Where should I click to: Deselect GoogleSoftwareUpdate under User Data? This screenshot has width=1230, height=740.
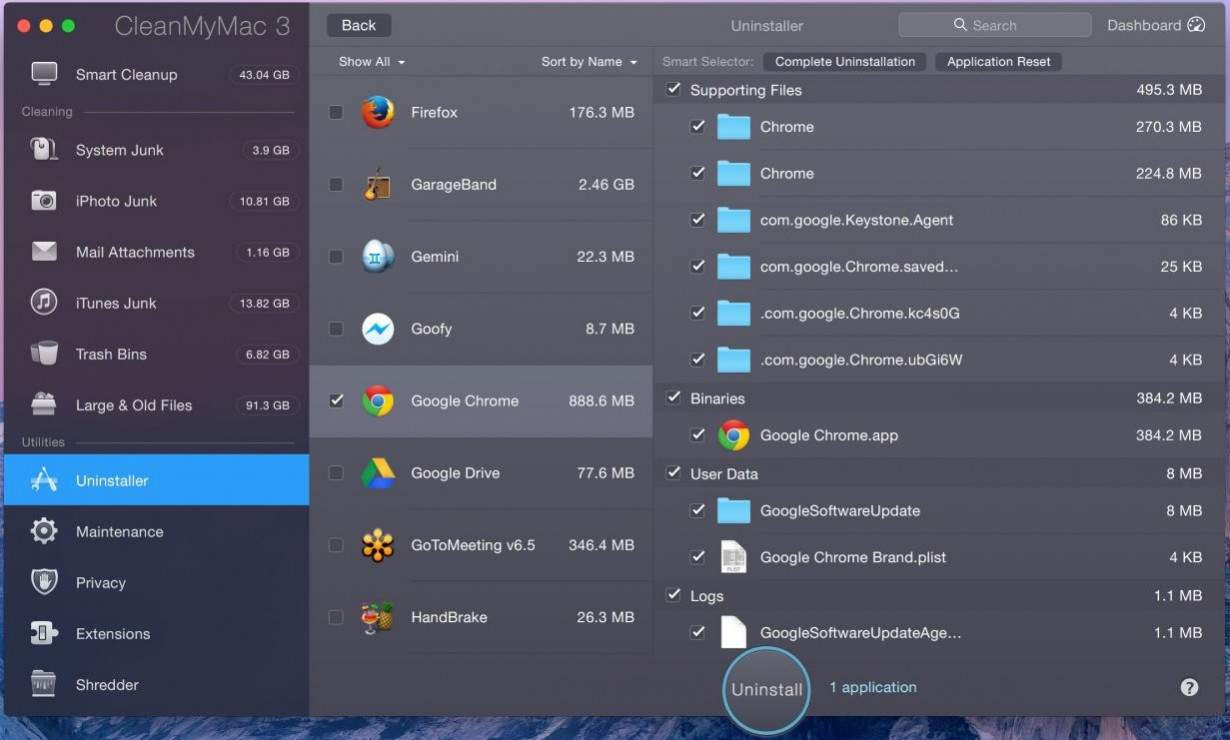[697, 510]
